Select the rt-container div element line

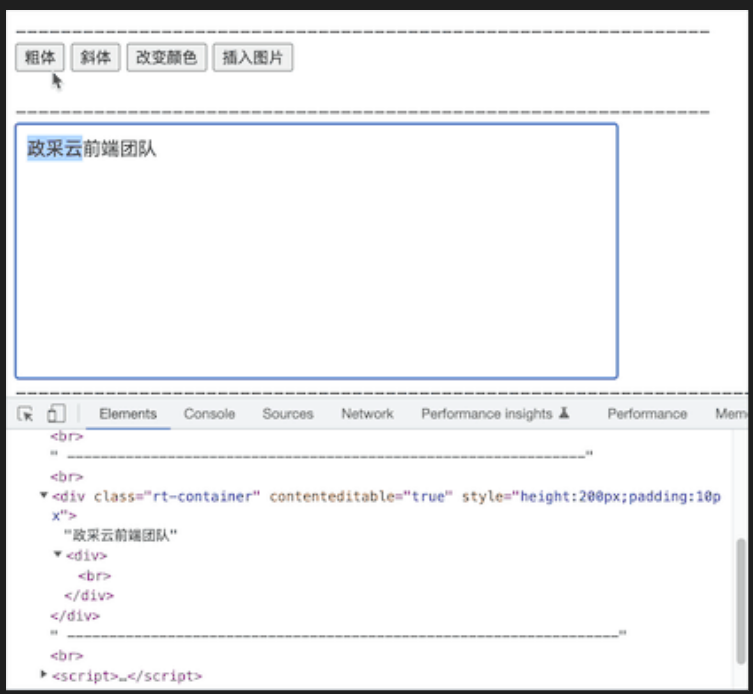click(x=387, y=506)
